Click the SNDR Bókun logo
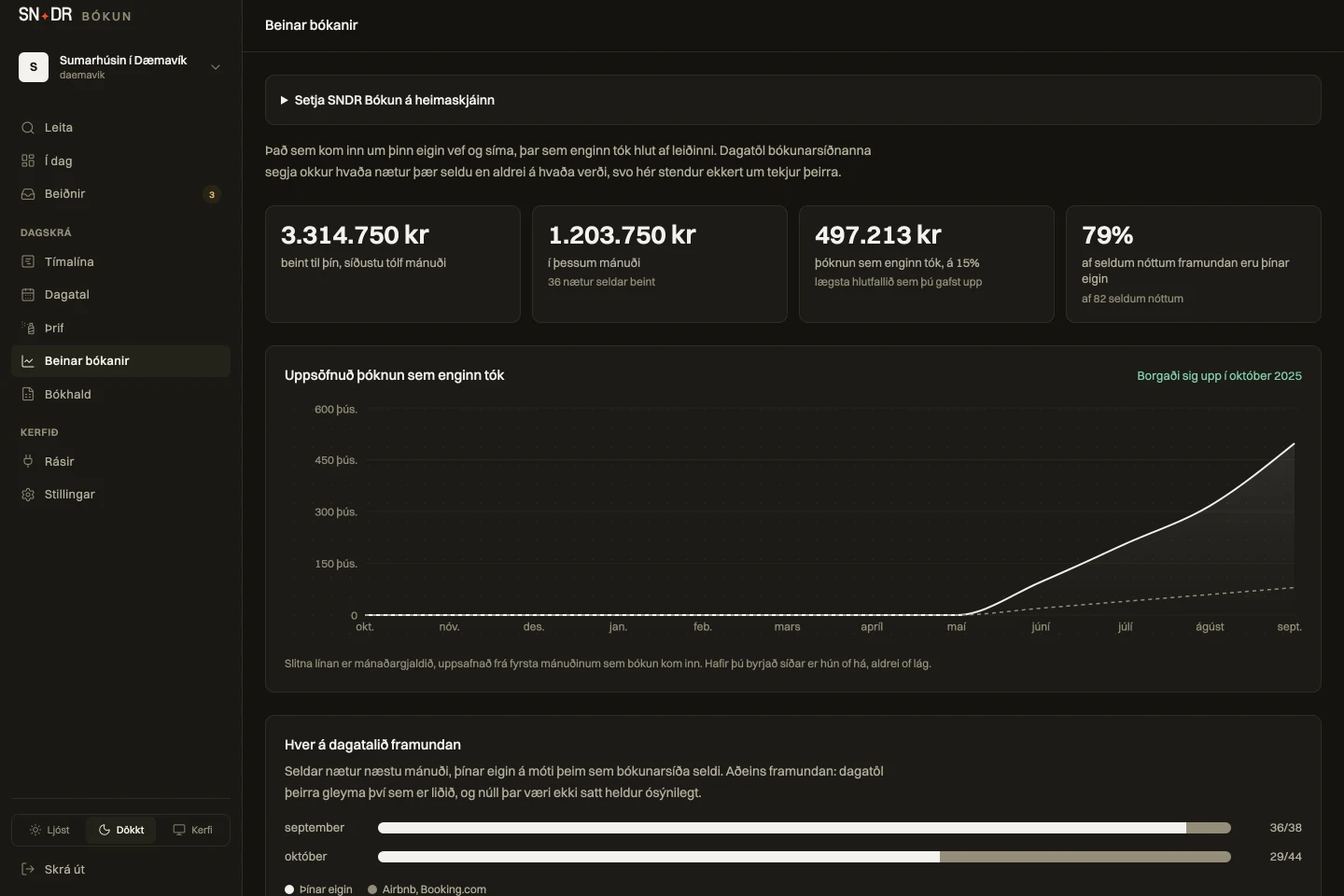 tap(75, 15)
